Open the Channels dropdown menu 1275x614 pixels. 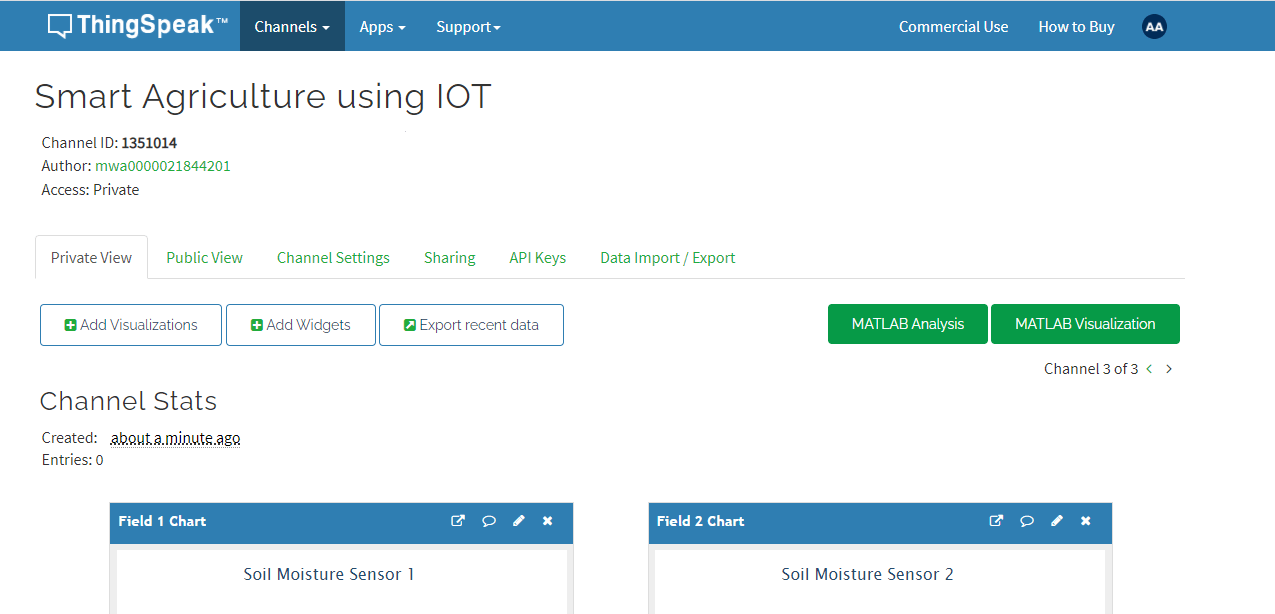point(291,26)
